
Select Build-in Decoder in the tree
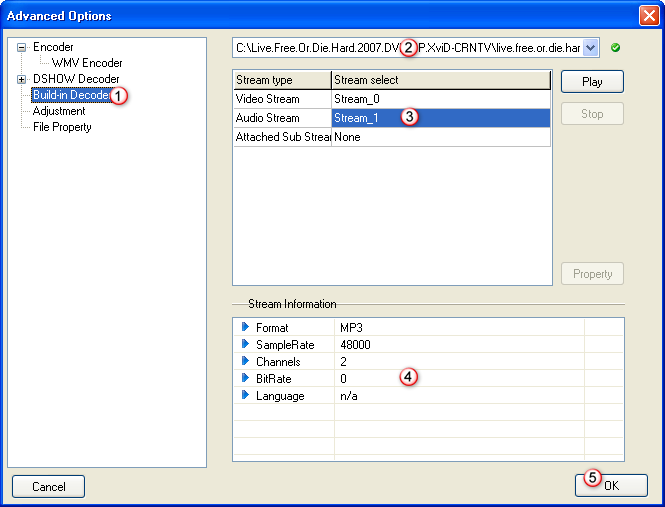[x=70, y=95]
